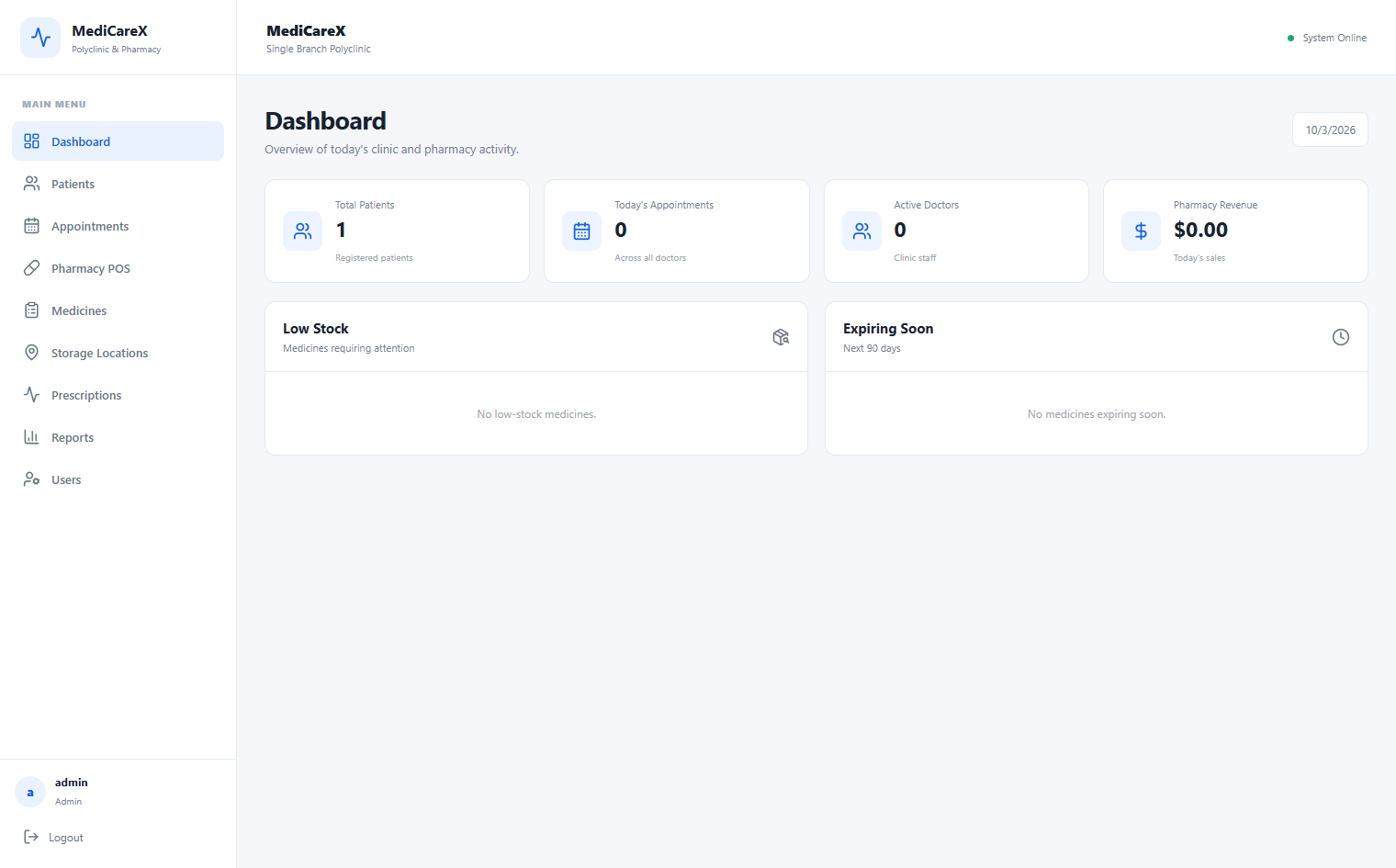Click the Appointments calendar icon in sidebar
1396x868 pixels.
[31, 226]
